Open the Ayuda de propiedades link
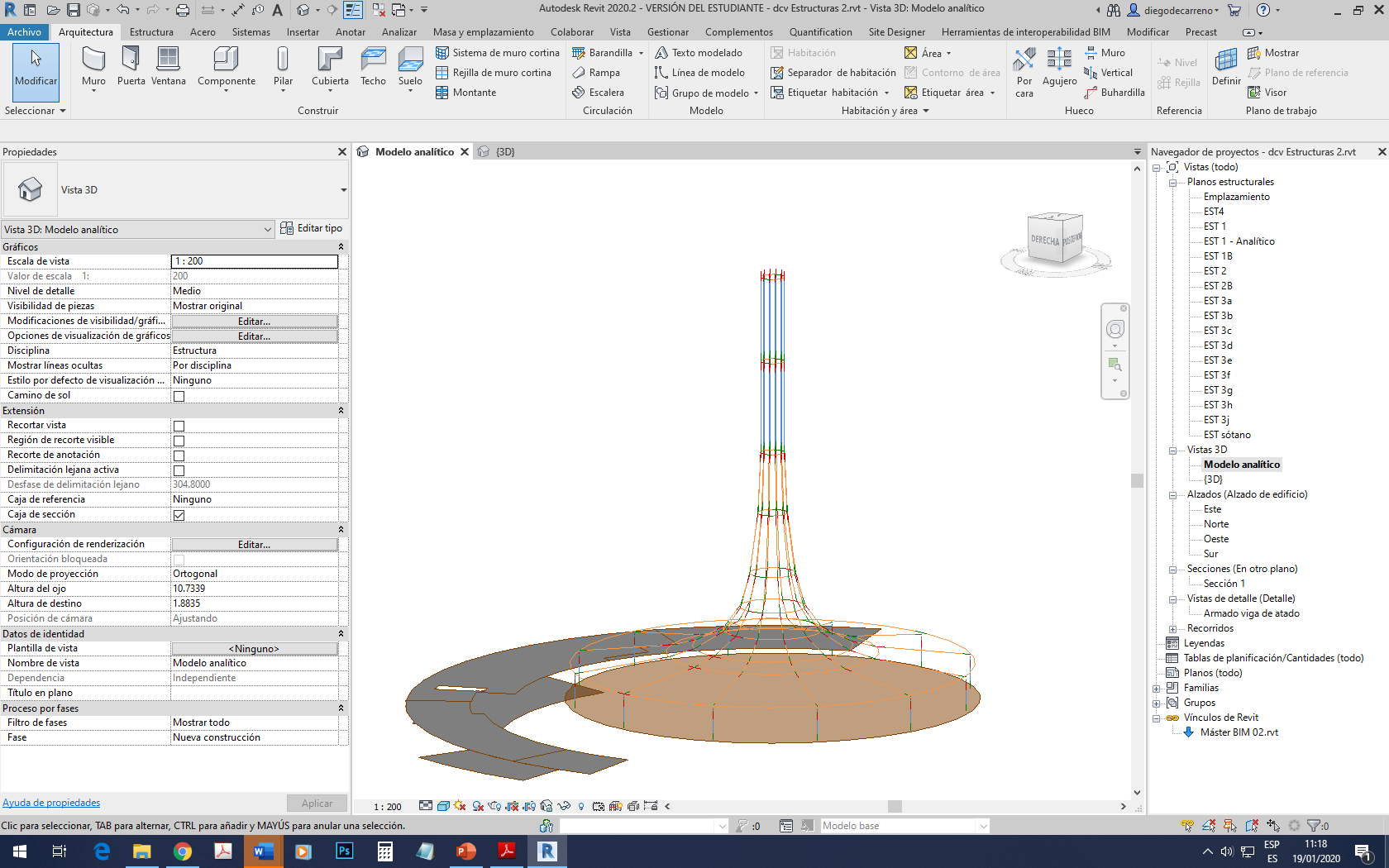Image resolution: width=1389 pixels, height=868 pixels. 51,803
